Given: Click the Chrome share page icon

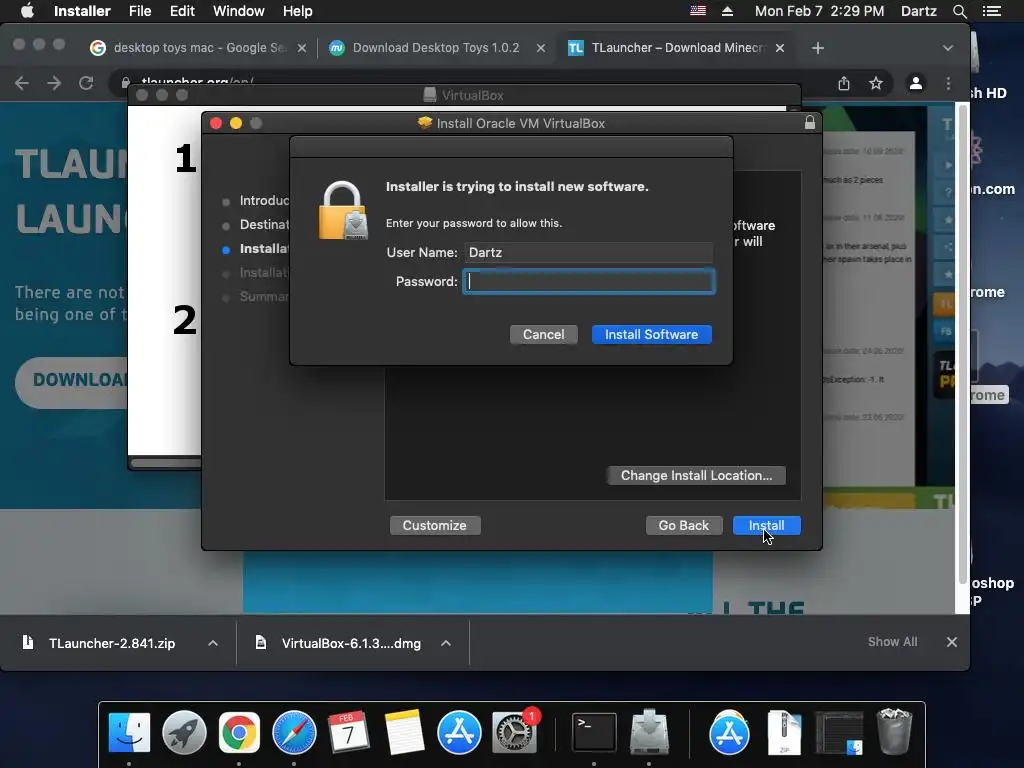Looking at the screenshot, I should point(844,83).
